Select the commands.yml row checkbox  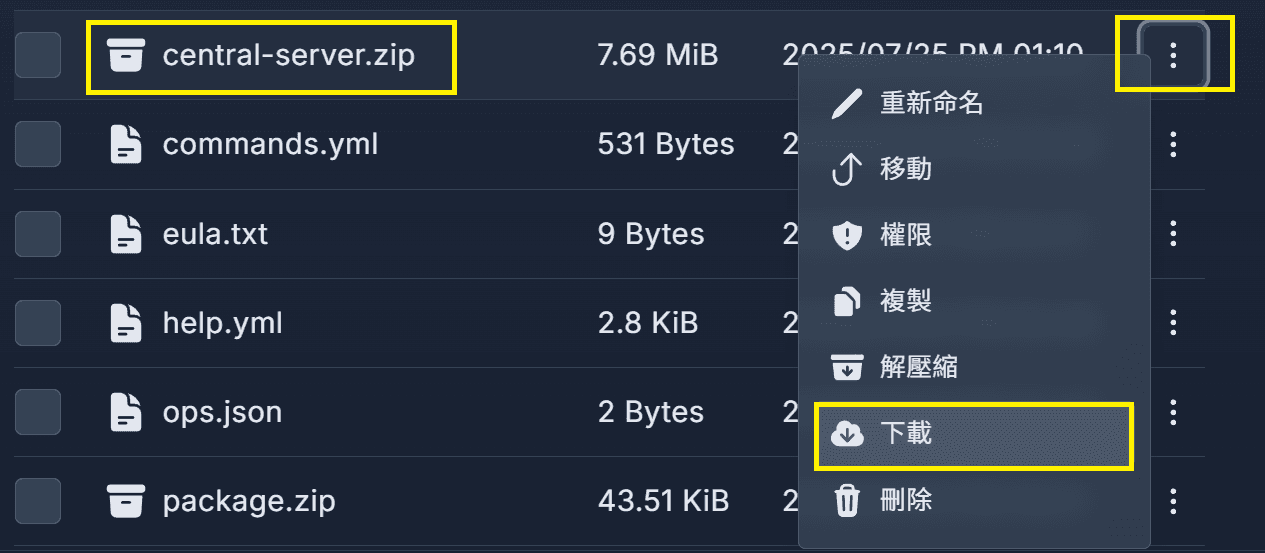coord(38,145)
